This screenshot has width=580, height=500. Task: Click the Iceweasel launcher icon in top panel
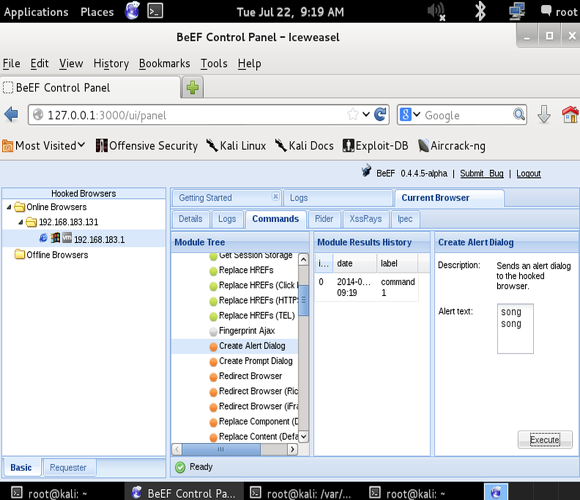[132, 11]
